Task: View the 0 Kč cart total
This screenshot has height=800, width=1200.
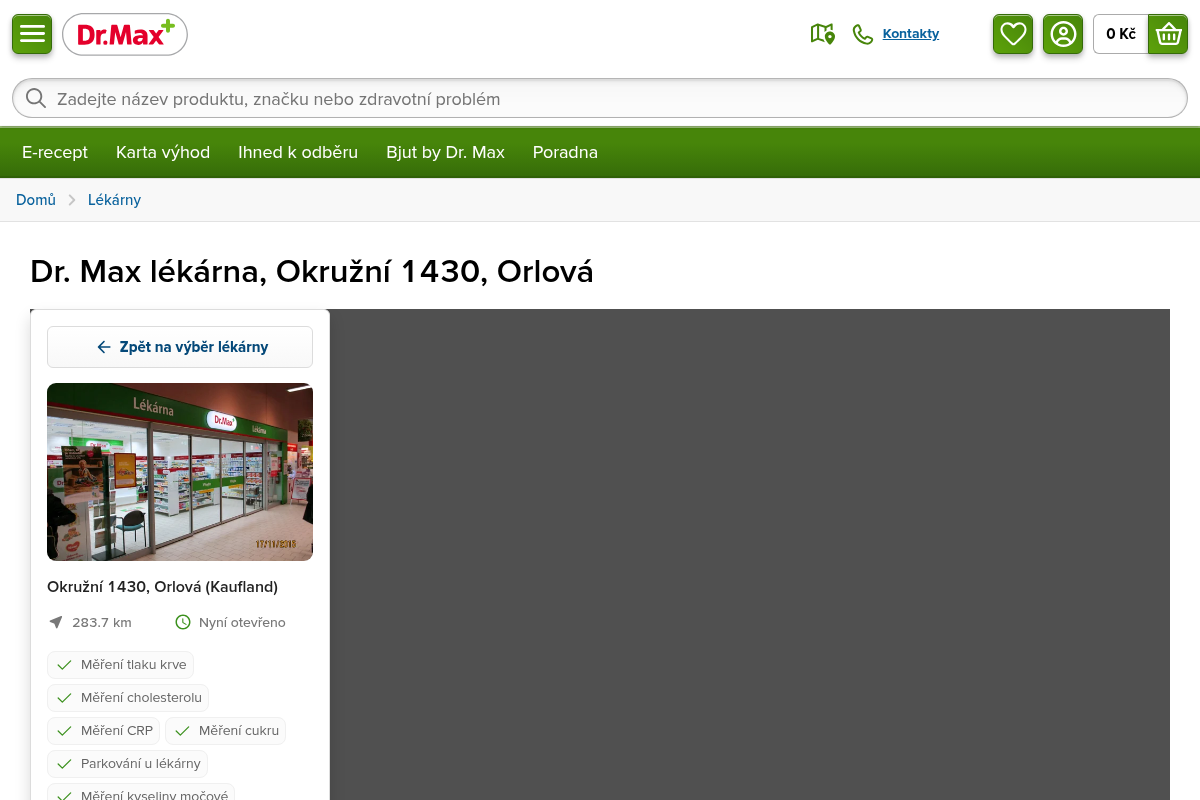Action: (x=1121, y=34)
